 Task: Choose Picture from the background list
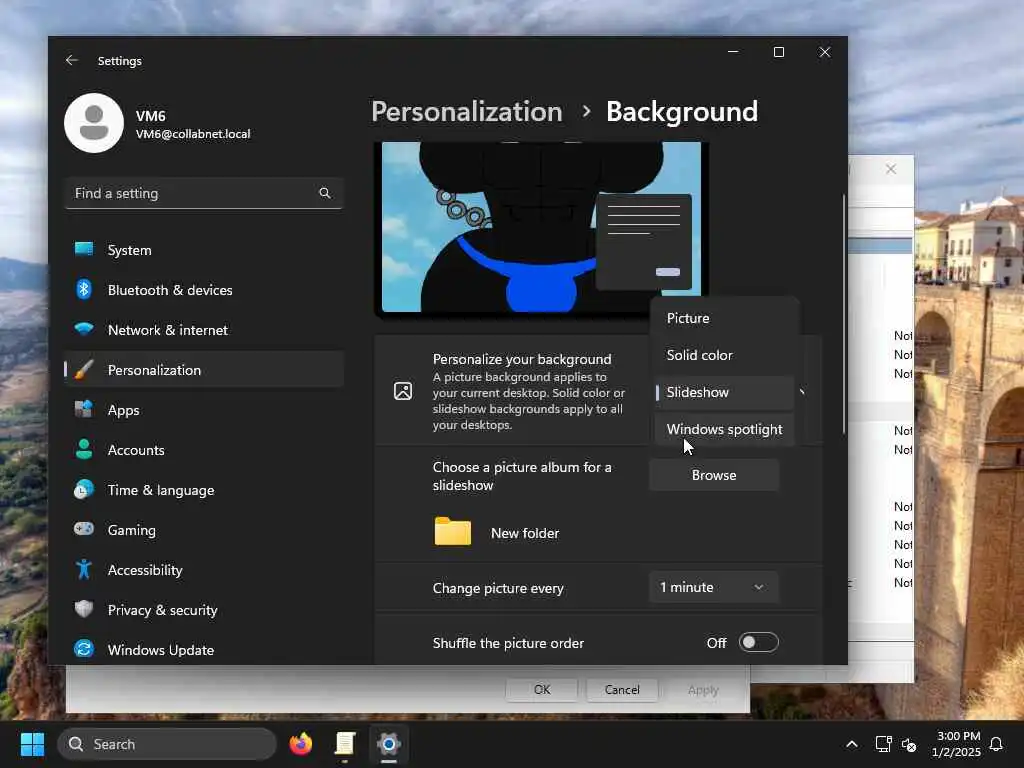tap(724, 318)
